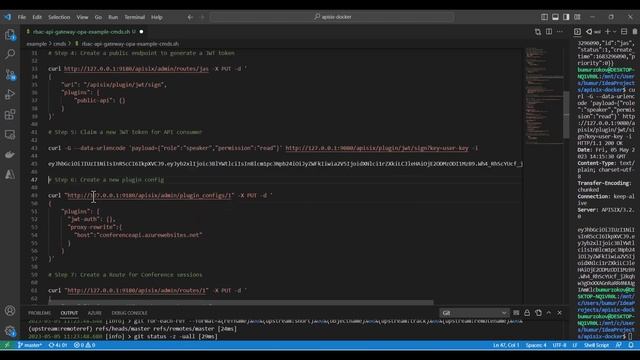Open the remote window indicator in status bar
This screenshot has height=360, width=640.
[x=7, y=345]
